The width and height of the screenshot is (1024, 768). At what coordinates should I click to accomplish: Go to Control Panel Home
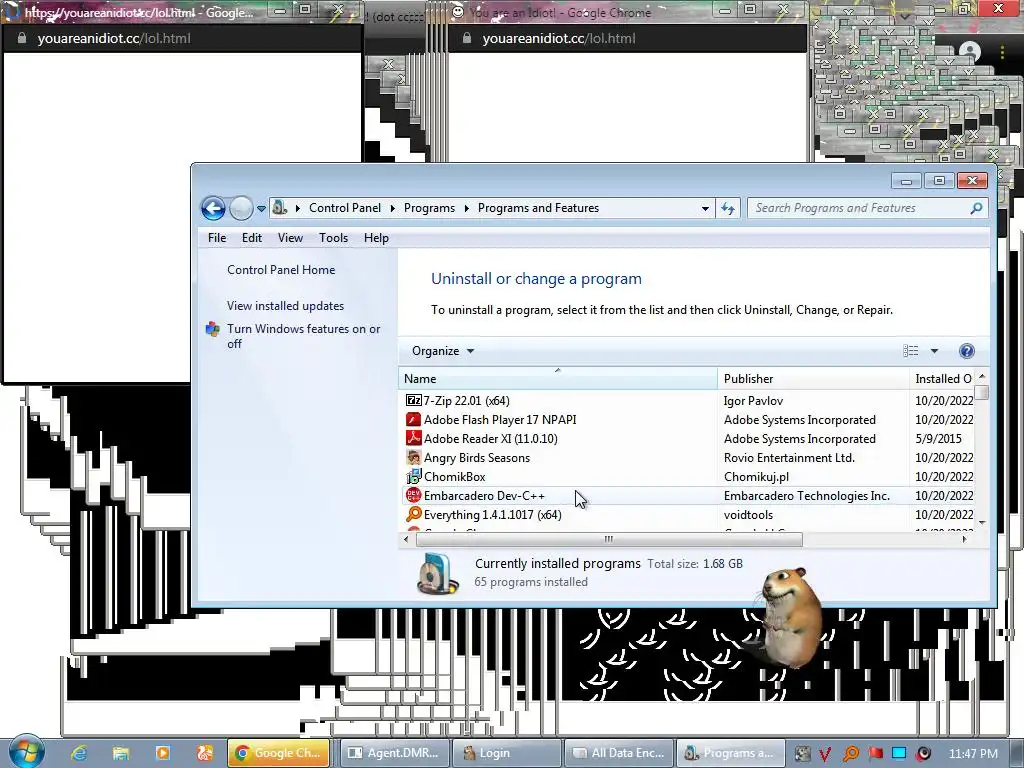pos(281,270)
